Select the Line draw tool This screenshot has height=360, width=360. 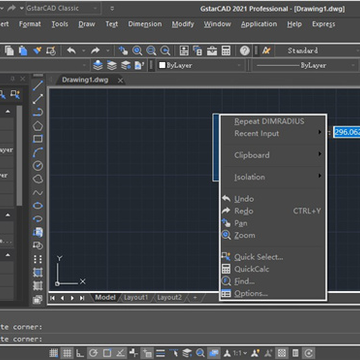coord(38,85)
